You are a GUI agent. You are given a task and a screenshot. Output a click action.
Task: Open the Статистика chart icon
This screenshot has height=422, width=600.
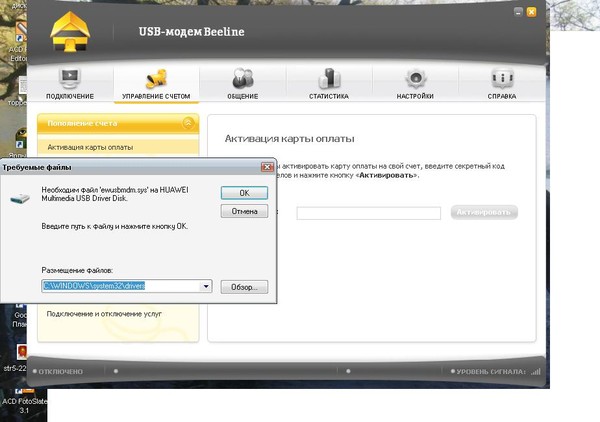[329, 79]
